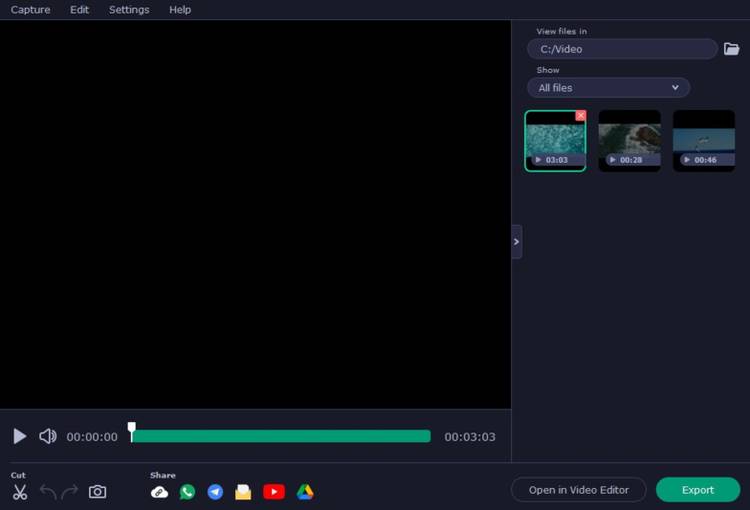Click the white playhead marker
The image size is (750, 510).
tap(132, 432)
